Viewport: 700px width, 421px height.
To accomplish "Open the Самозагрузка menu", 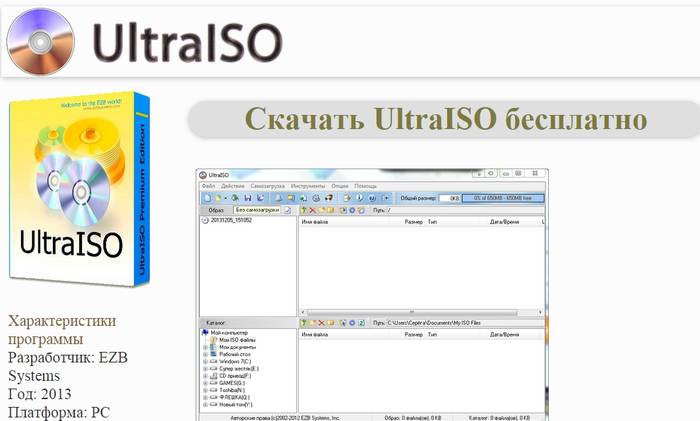I will point(267,186).
